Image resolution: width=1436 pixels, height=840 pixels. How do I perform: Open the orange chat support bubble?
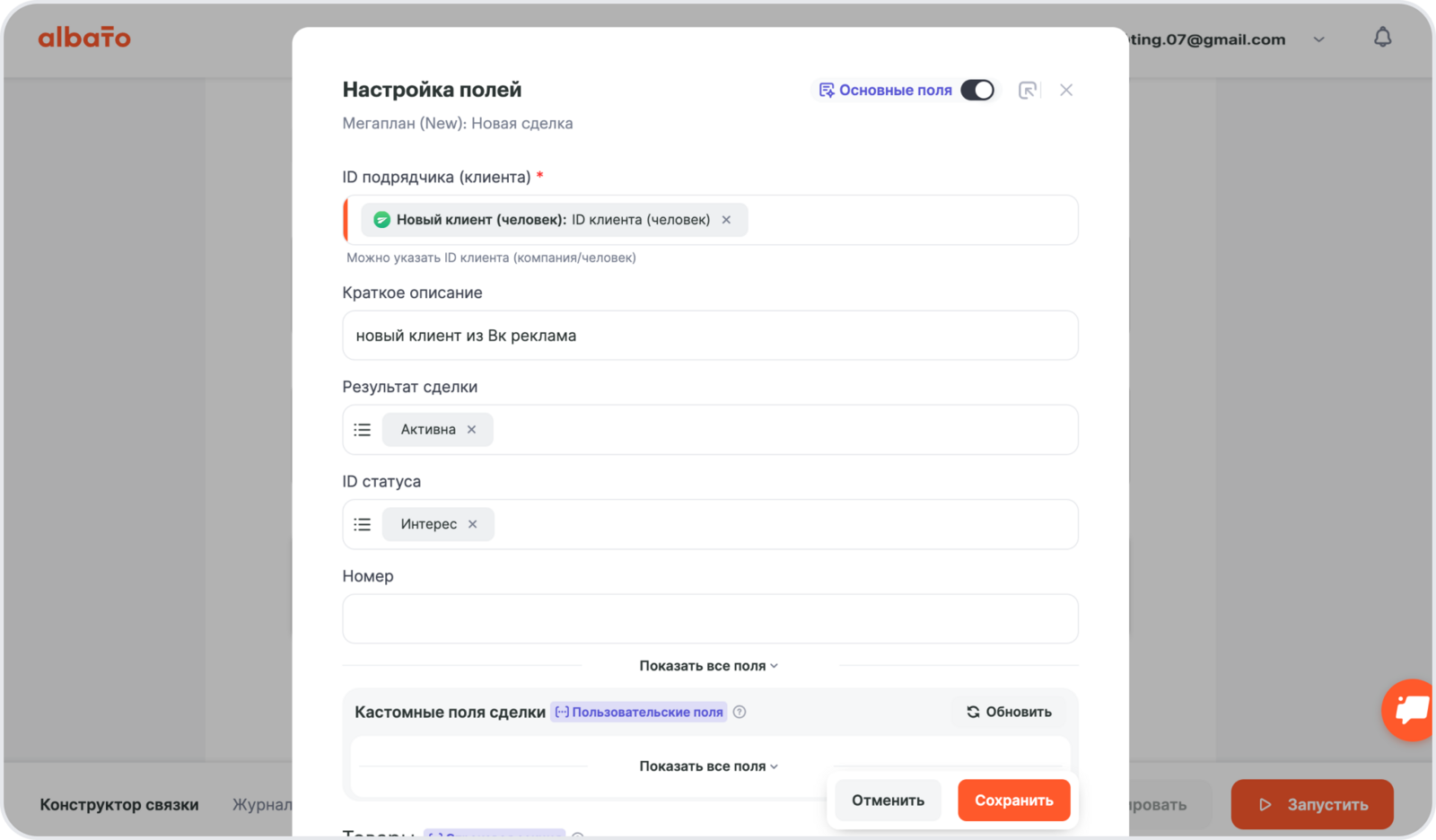[1410, 710]
